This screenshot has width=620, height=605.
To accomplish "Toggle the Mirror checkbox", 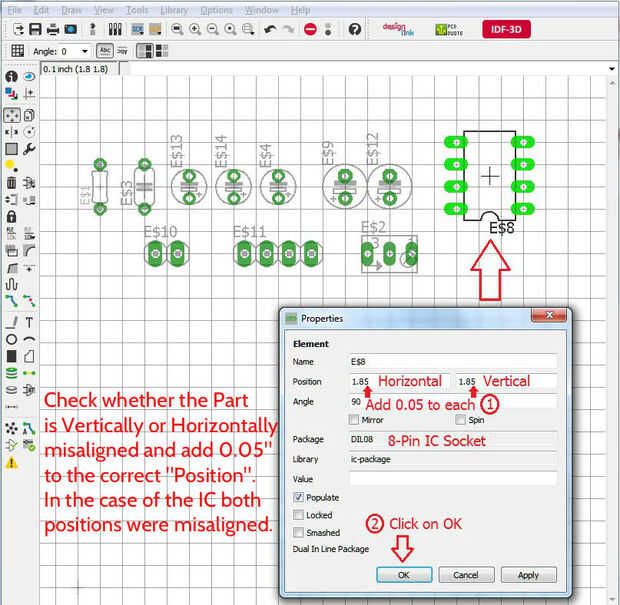I will tap(354, 420).
